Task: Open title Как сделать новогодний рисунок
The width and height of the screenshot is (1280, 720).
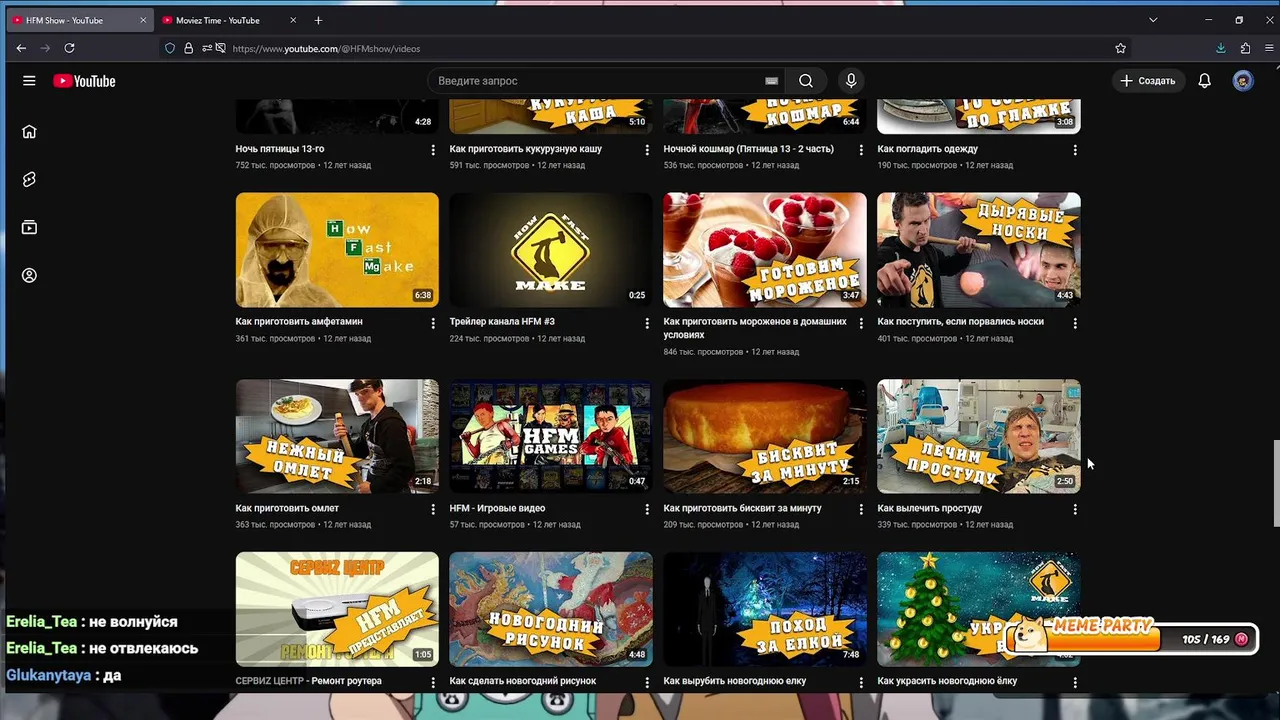Action: [523, 681]
